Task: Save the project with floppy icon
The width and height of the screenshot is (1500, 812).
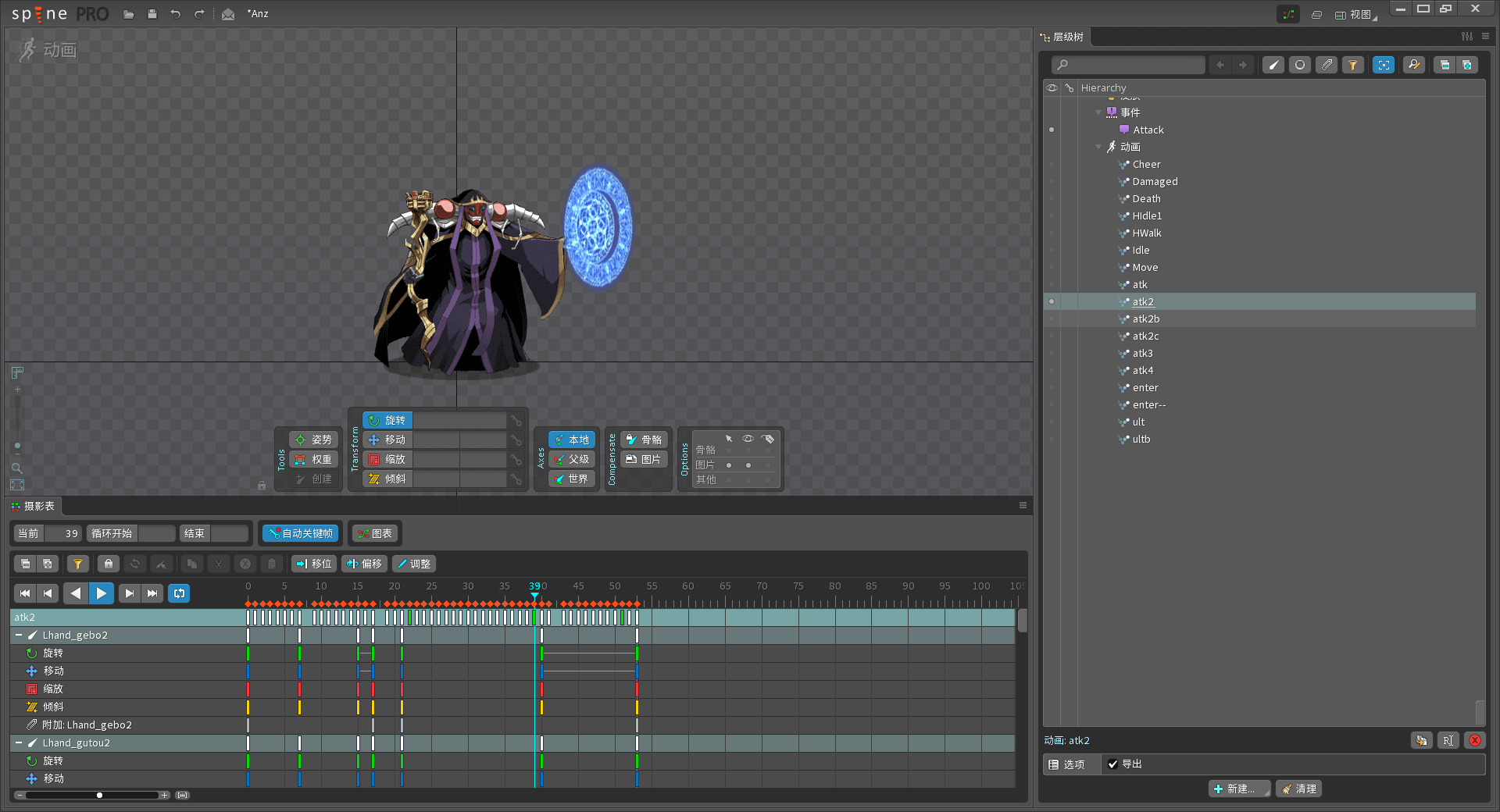Action: (x=152, y=14)
